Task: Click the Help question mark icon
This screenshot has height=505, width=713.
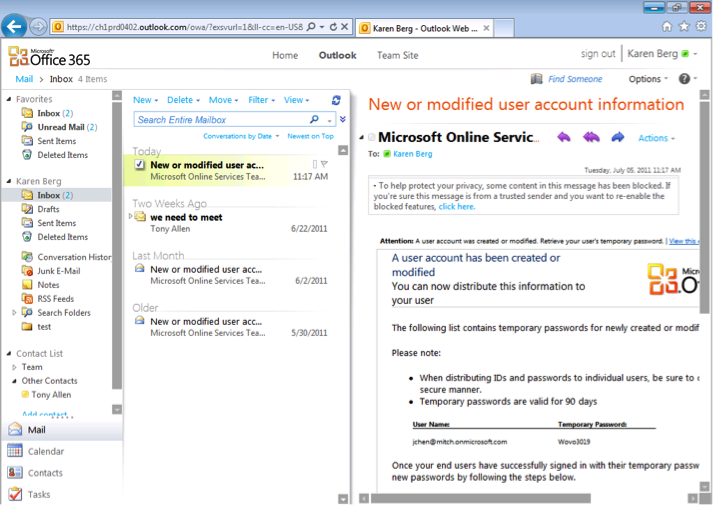Action: [x=684, y=79]
